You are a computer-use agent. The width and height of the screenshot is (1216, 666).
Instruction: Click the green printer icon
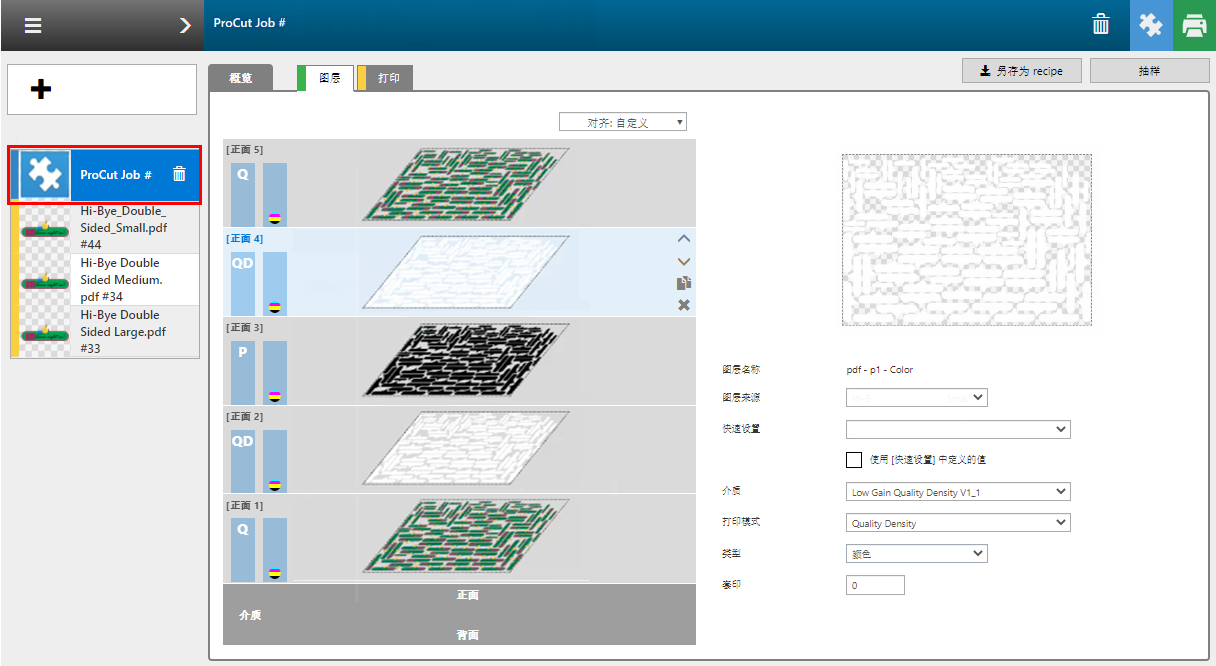click(x=1194, y=25)
